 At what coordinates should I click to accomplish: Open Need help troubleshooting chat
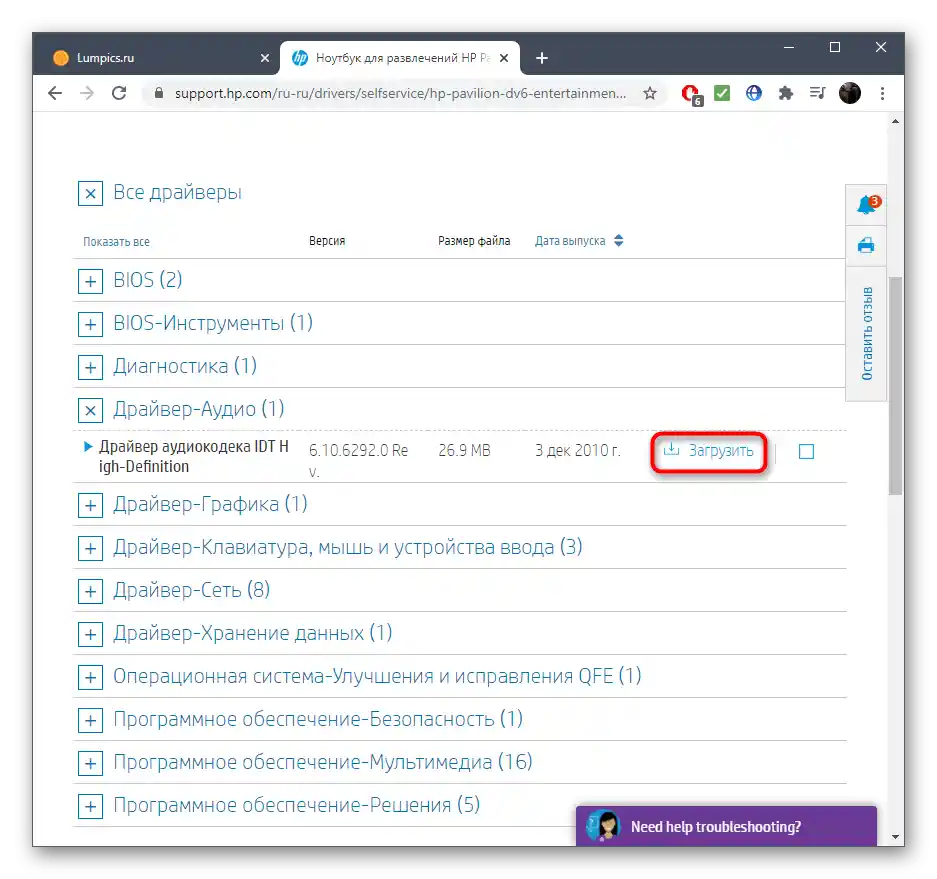coord(726,826)
